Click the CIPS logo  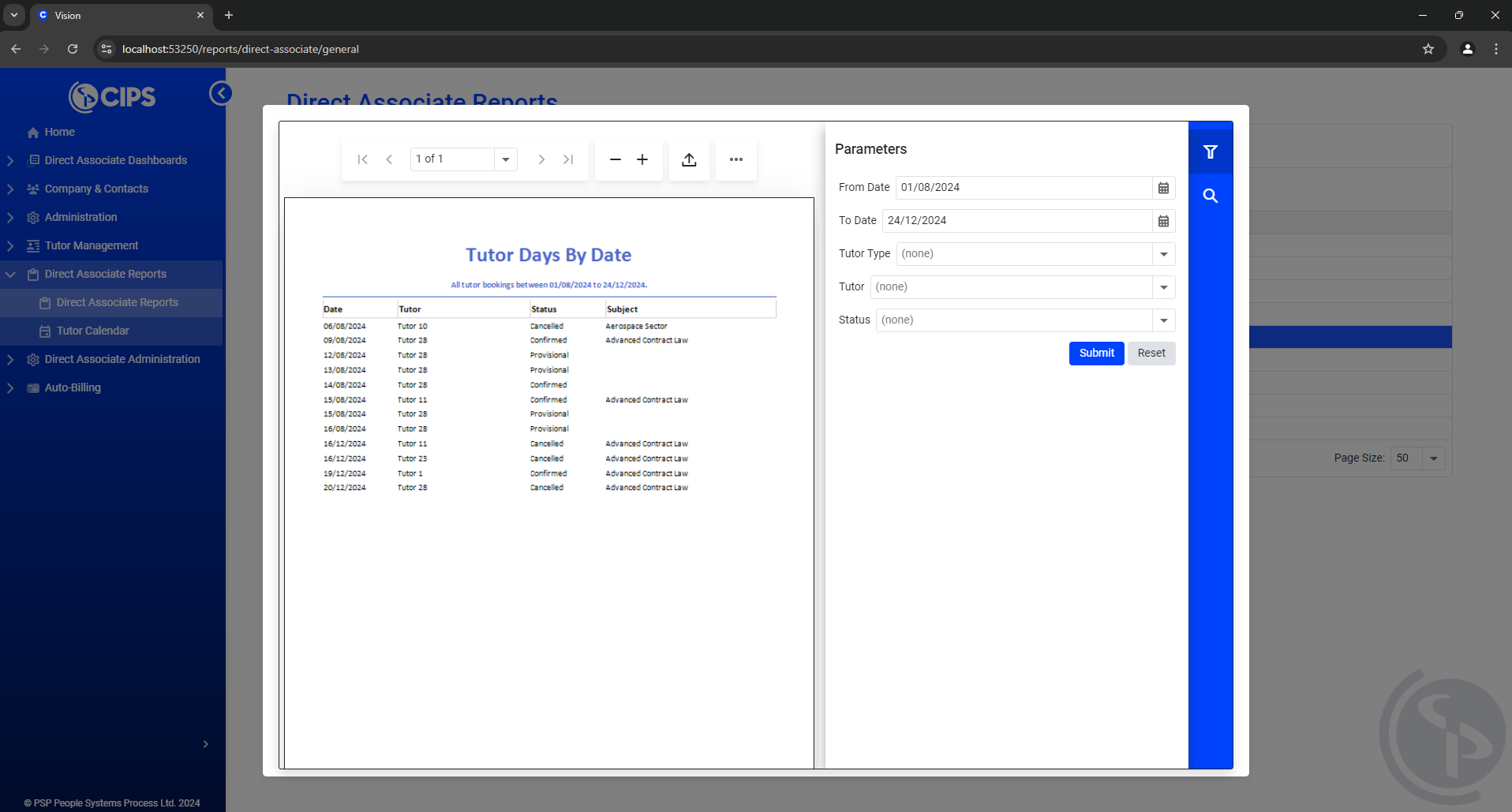[112, 97]
